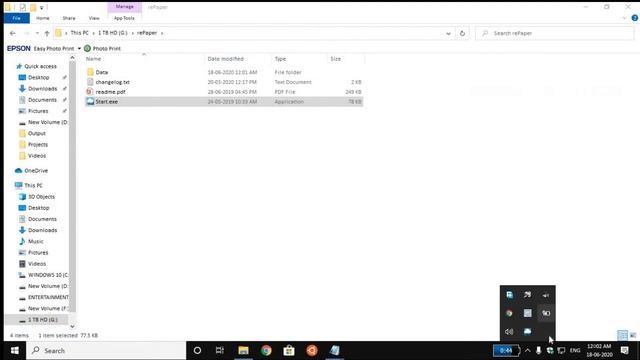This screenshot has height=360, width=640.
Task: Click the microphone icon in system tray
Action: [x=539, y=351]
